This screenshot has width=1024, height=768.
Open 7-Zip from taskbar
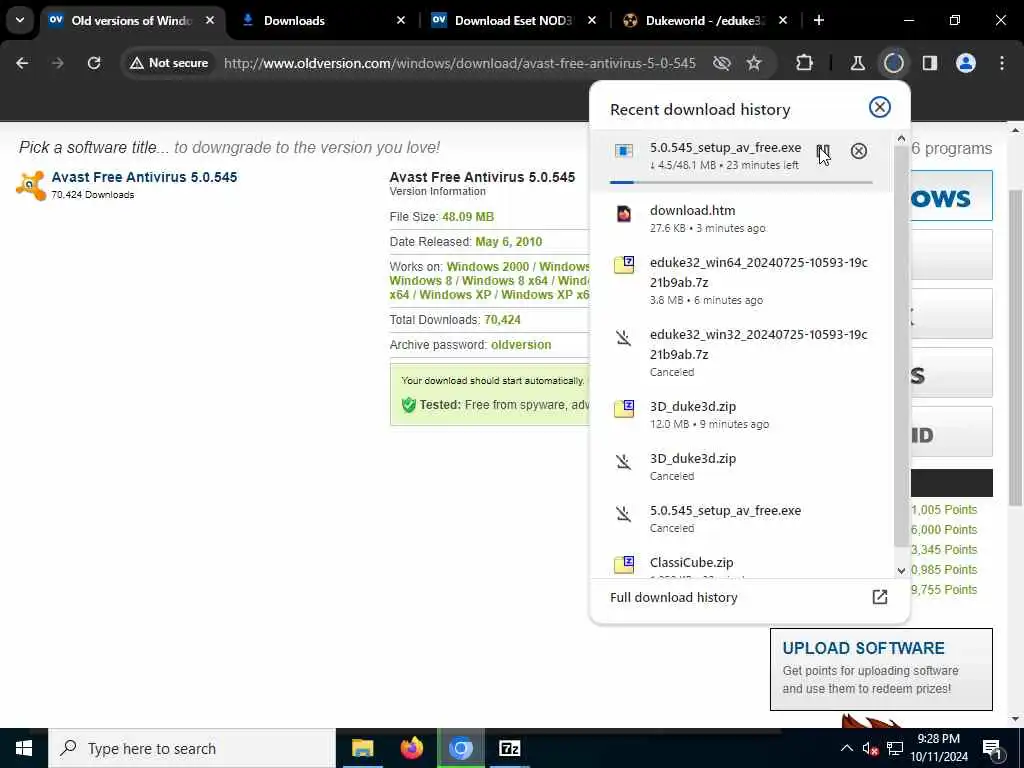pyautogui.click(x=509, y=748)
